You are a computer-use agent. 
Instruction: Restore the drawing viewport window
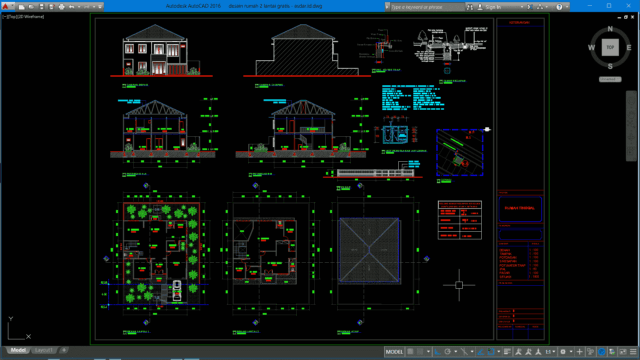point(626,17)
